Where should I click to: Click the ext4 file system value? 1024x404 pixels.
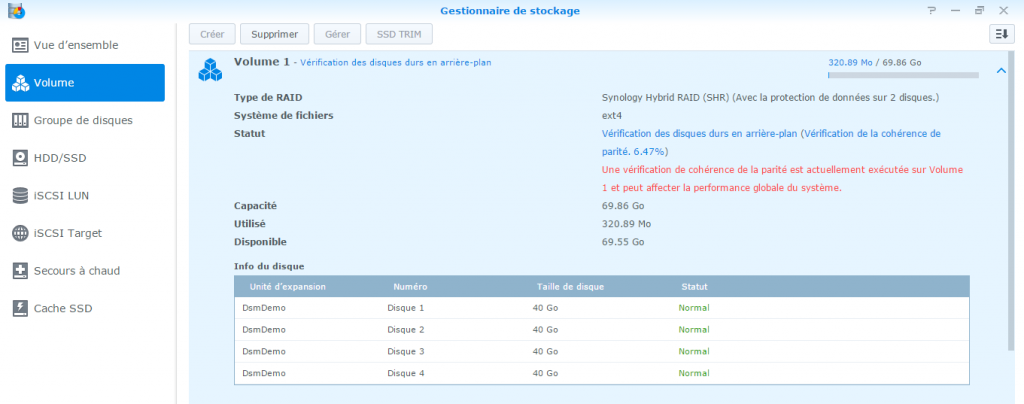[x=611, y=116]
